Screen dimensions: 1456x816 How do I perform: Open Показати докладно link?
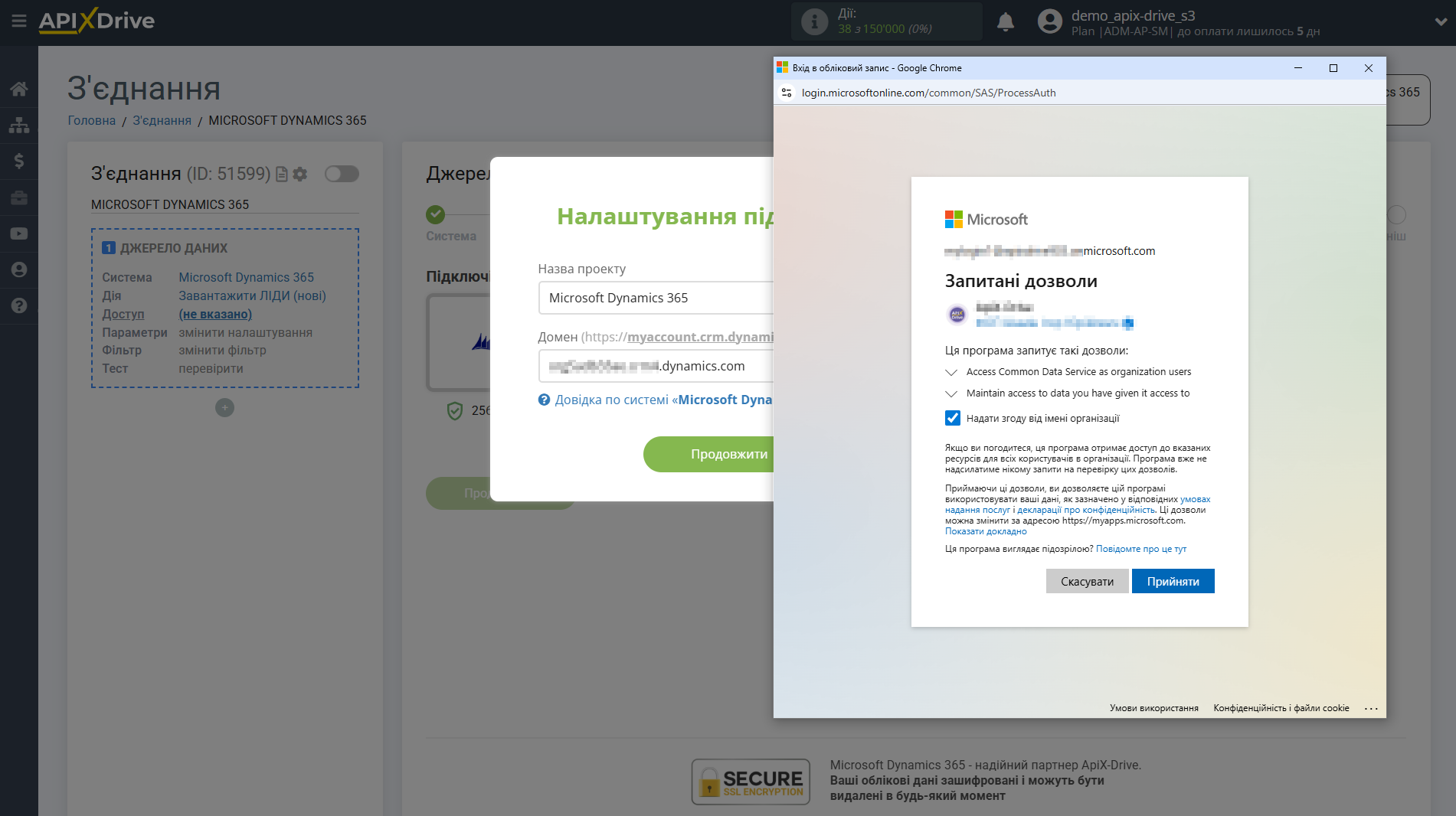pyautogui.click(x=985, y=531)
